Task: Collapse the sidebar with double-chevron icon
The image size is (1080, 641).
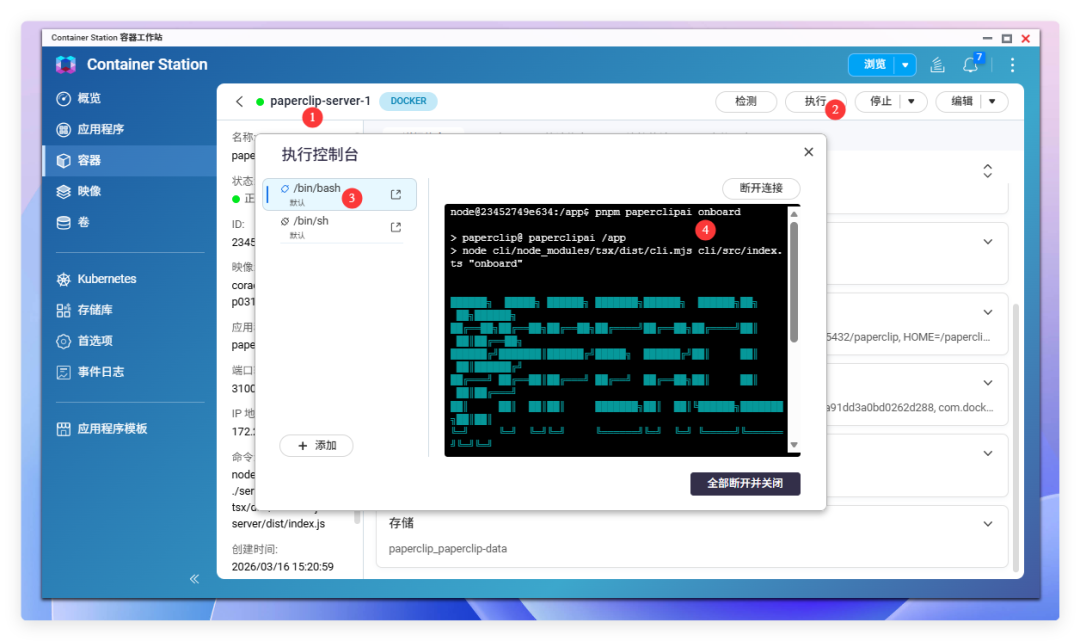Action: [x=194, y=579]
